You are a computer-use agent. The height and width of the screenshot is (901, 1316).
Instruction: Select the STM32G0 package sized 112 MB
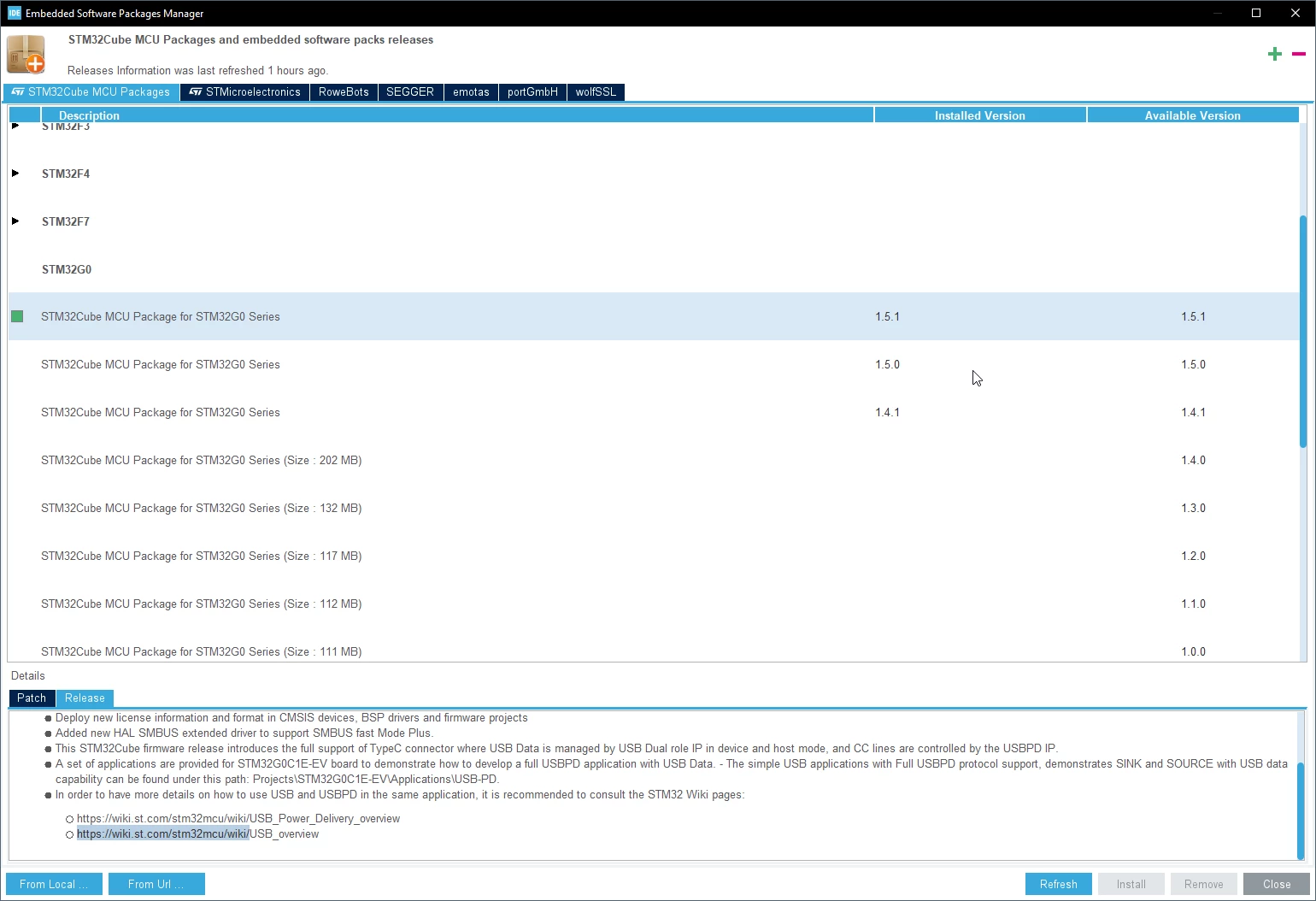654,604
